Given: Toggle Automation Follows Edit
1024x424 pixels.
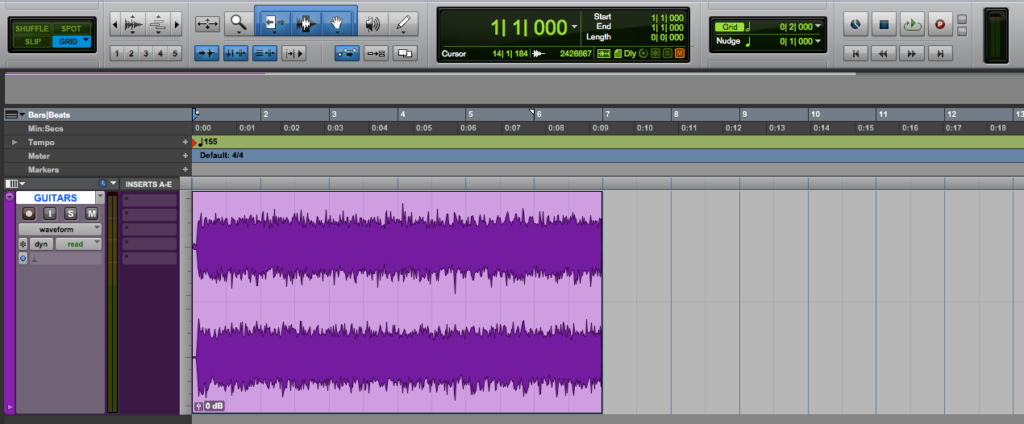Looking at the screenshot, I should (347, 54).
